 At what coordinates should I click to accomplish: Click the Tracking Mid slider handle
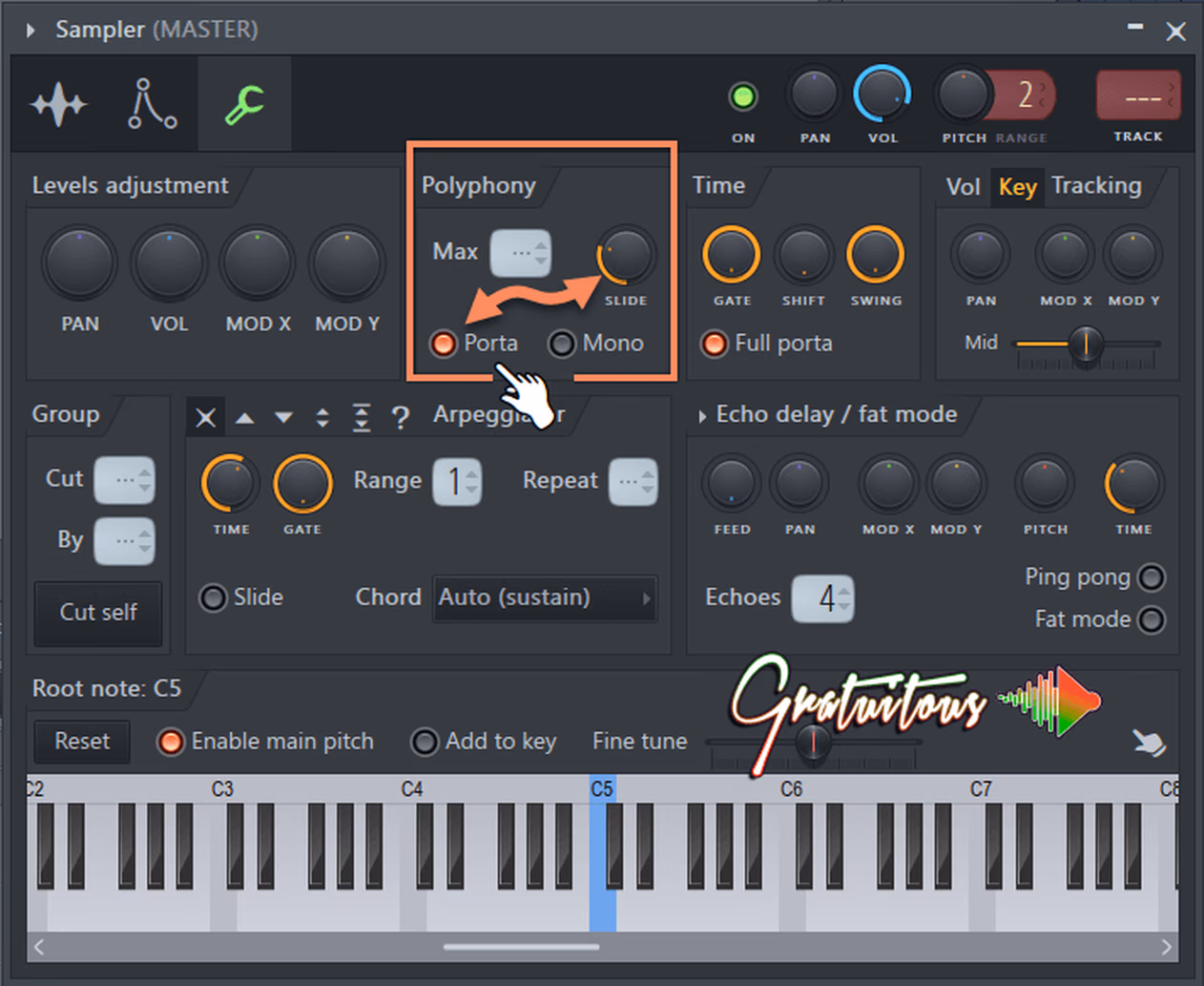1085,345
